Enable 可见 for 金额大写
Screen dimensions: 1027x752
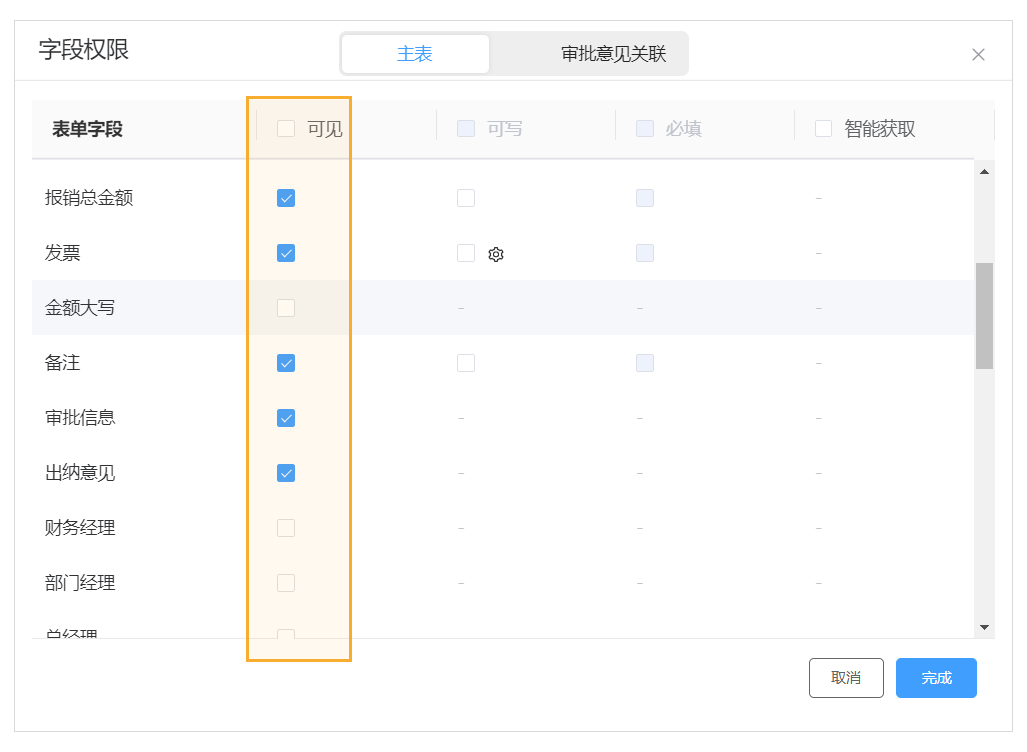click(x=285, y=308)
